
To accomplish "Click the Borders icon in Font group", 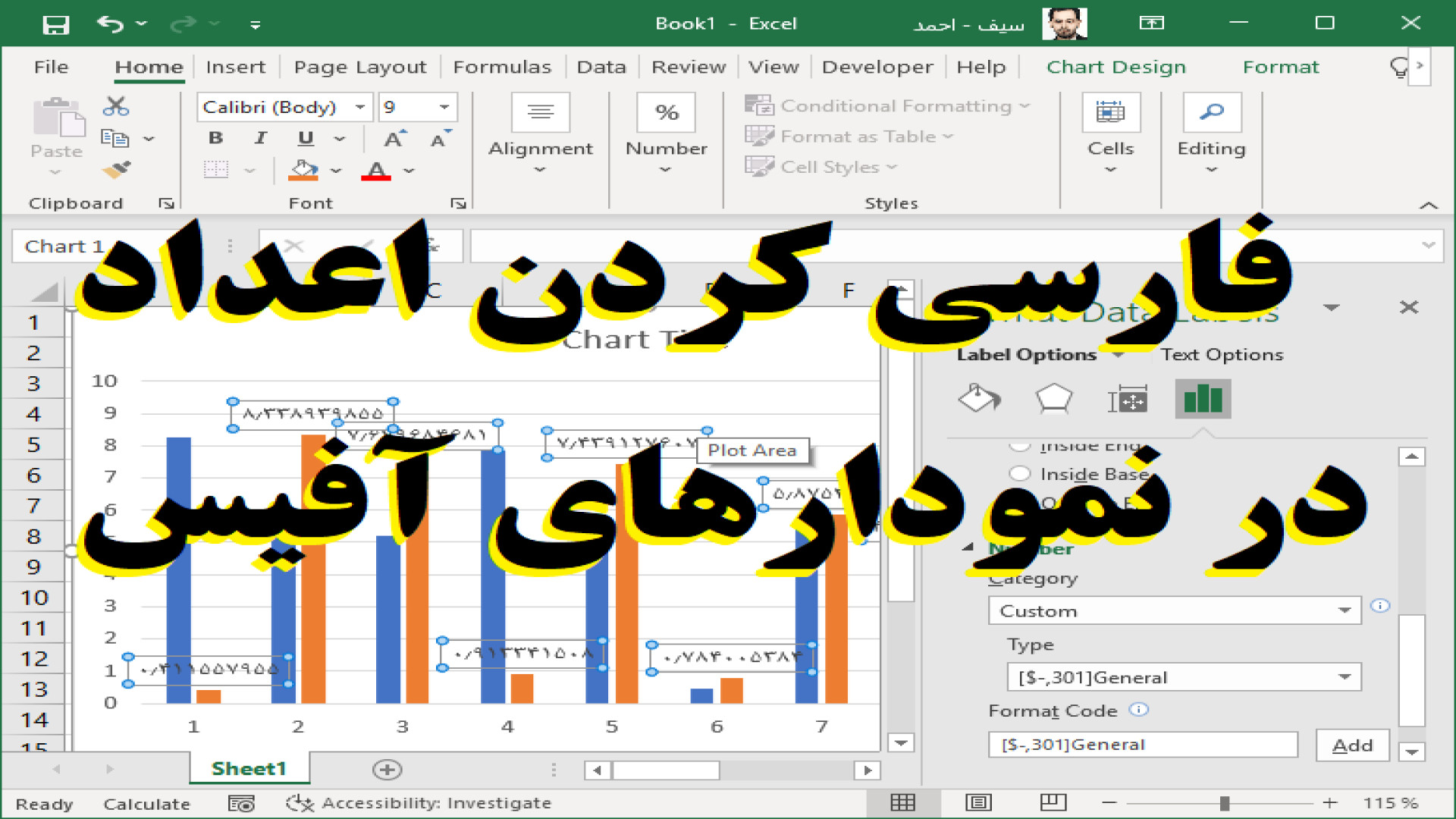I will 216,169.
